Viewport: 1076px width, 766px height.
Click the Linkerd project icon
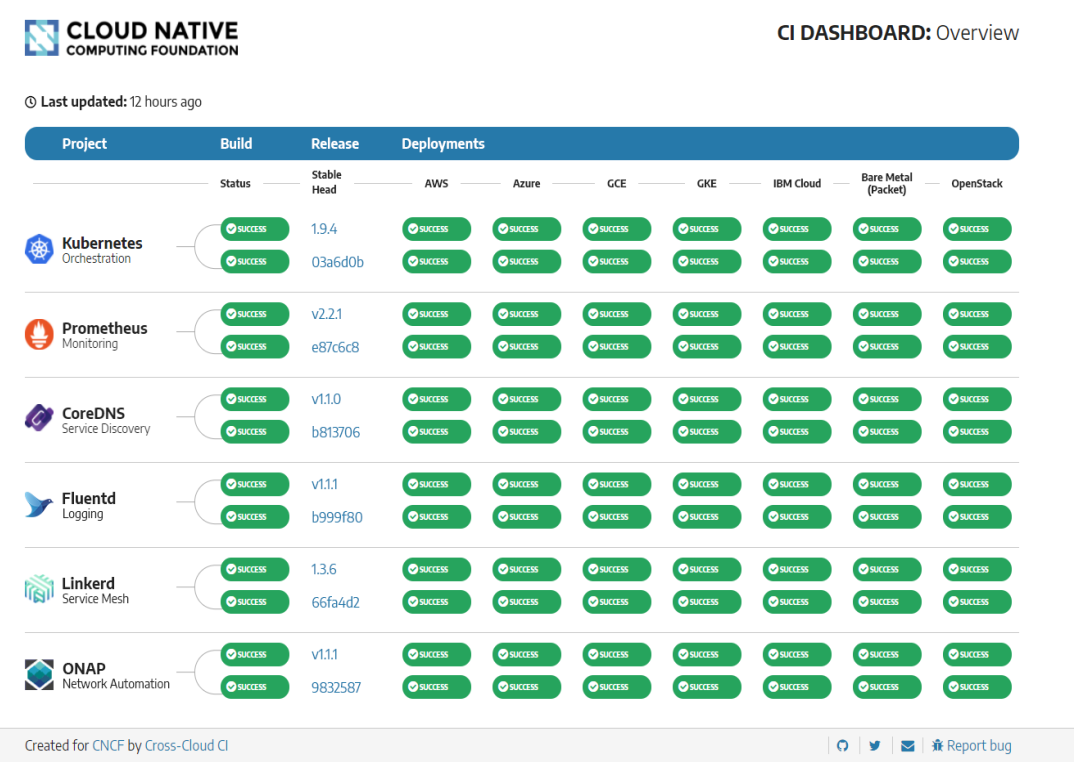39,589
